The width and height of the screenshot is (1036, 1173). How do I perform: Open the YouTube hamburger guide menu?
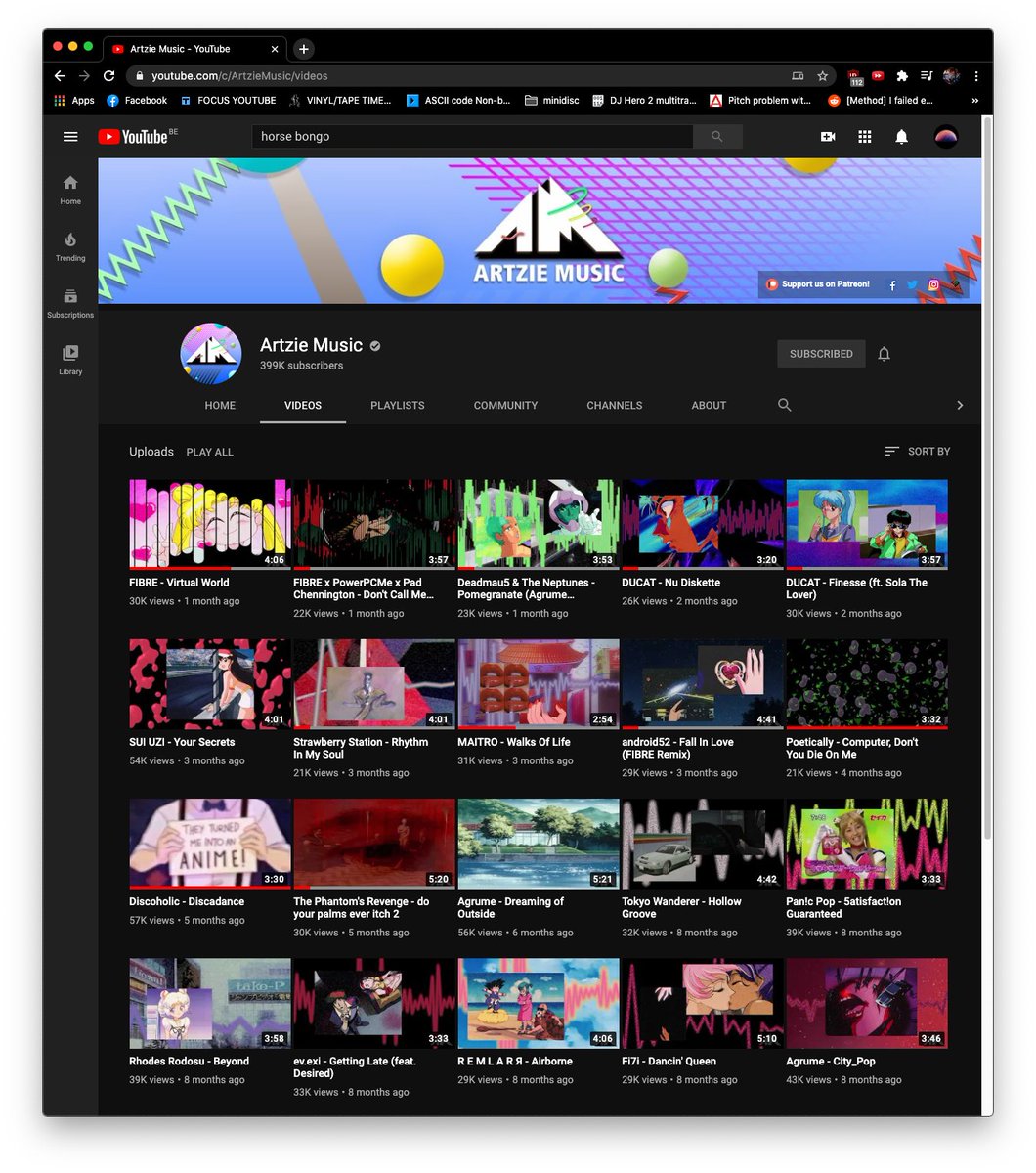[x=70, y=137]
